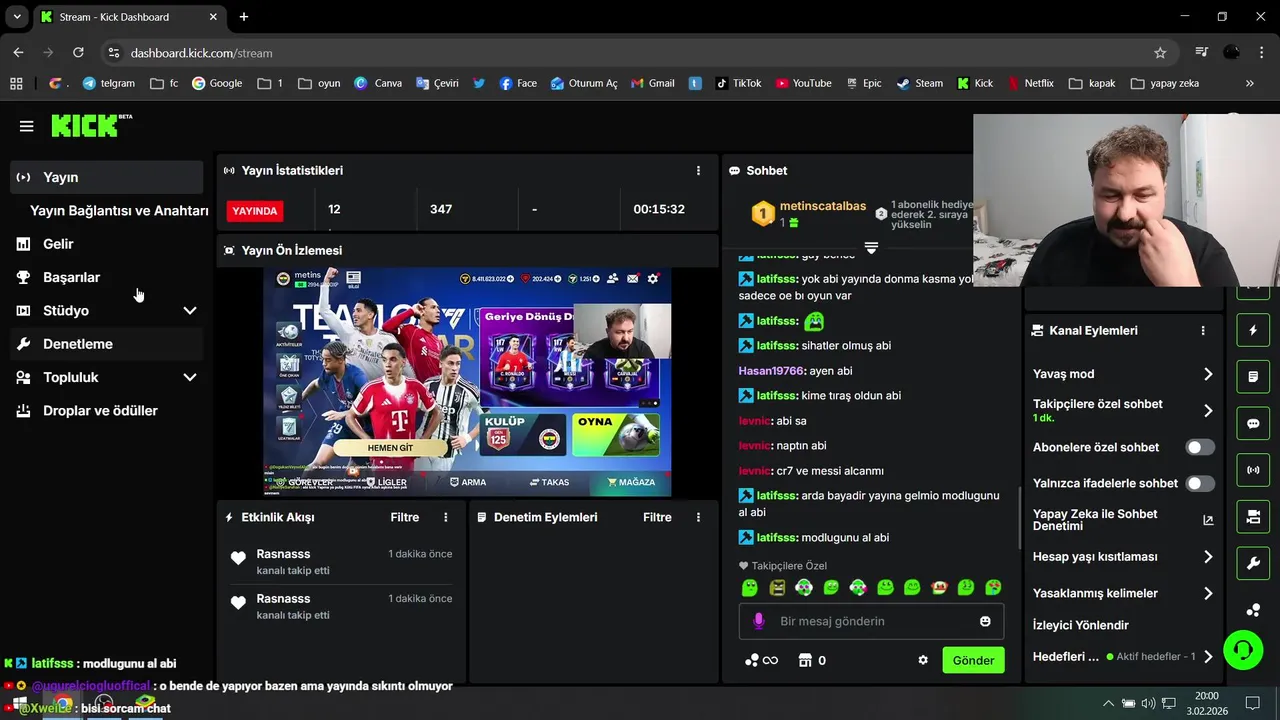Screen dimensions: 1280x720
Task: Open Yasaklanmış kelimeler chevron
Action: 1208,593
